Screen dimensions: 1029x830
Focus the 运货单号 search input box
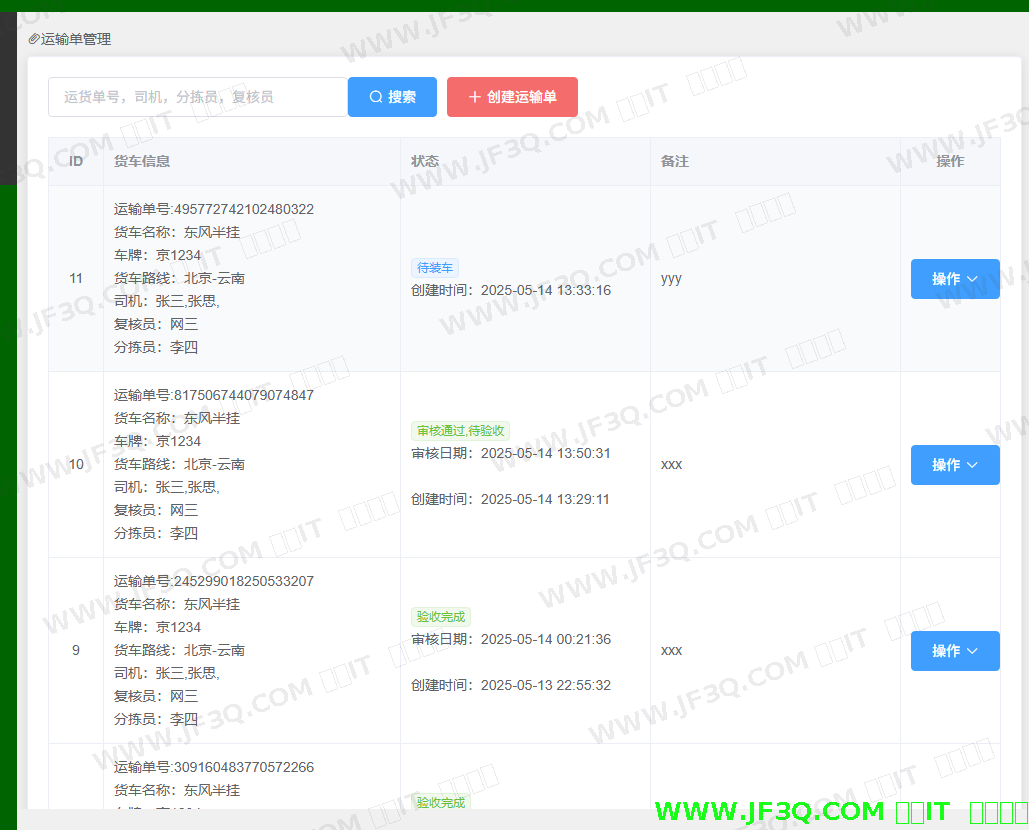pos(198,97)
